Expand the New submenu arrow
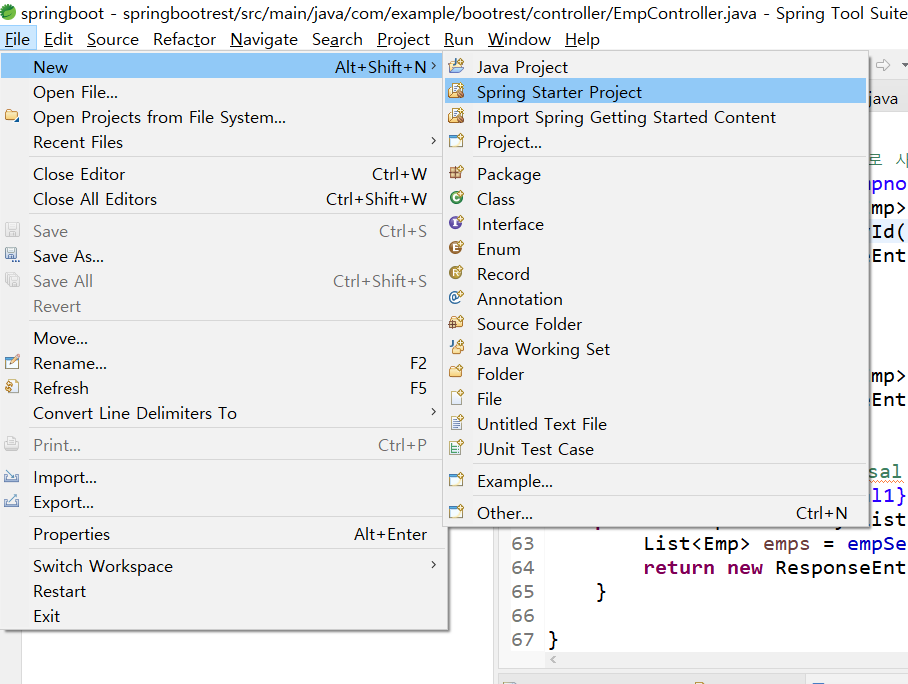The width and height of the screenshot is (908, 684). tap(433, 67)
